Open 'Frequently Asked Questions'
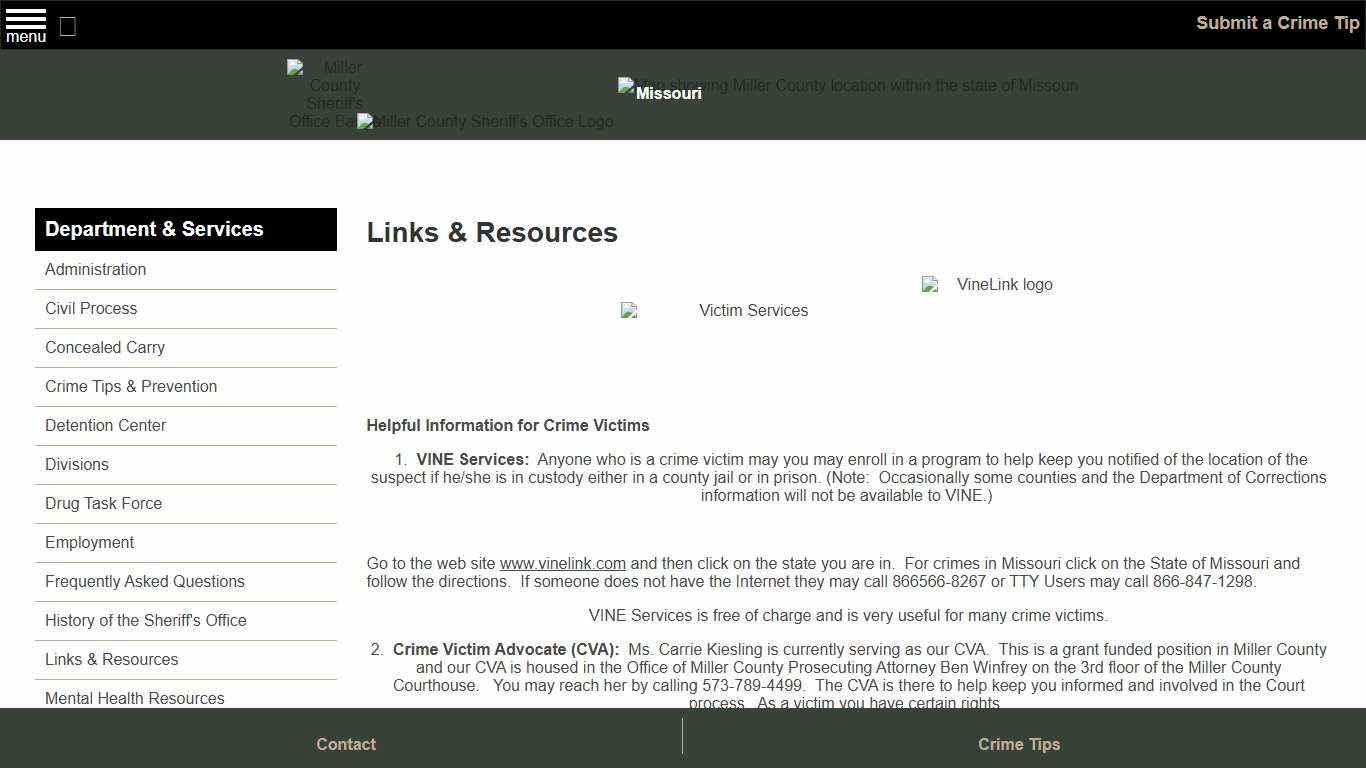 [x=144, y=581]
